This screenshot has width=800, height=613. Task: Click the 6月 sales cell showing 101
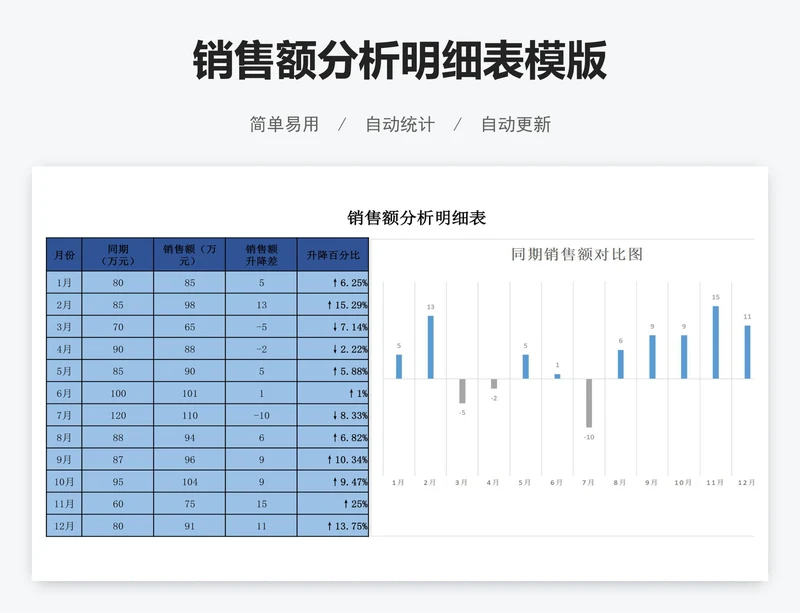coord(189,393)
